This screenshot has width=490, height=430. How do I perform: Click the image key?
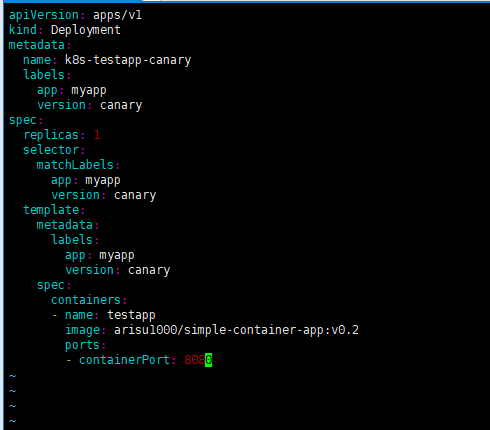click(x=82, y=330)
